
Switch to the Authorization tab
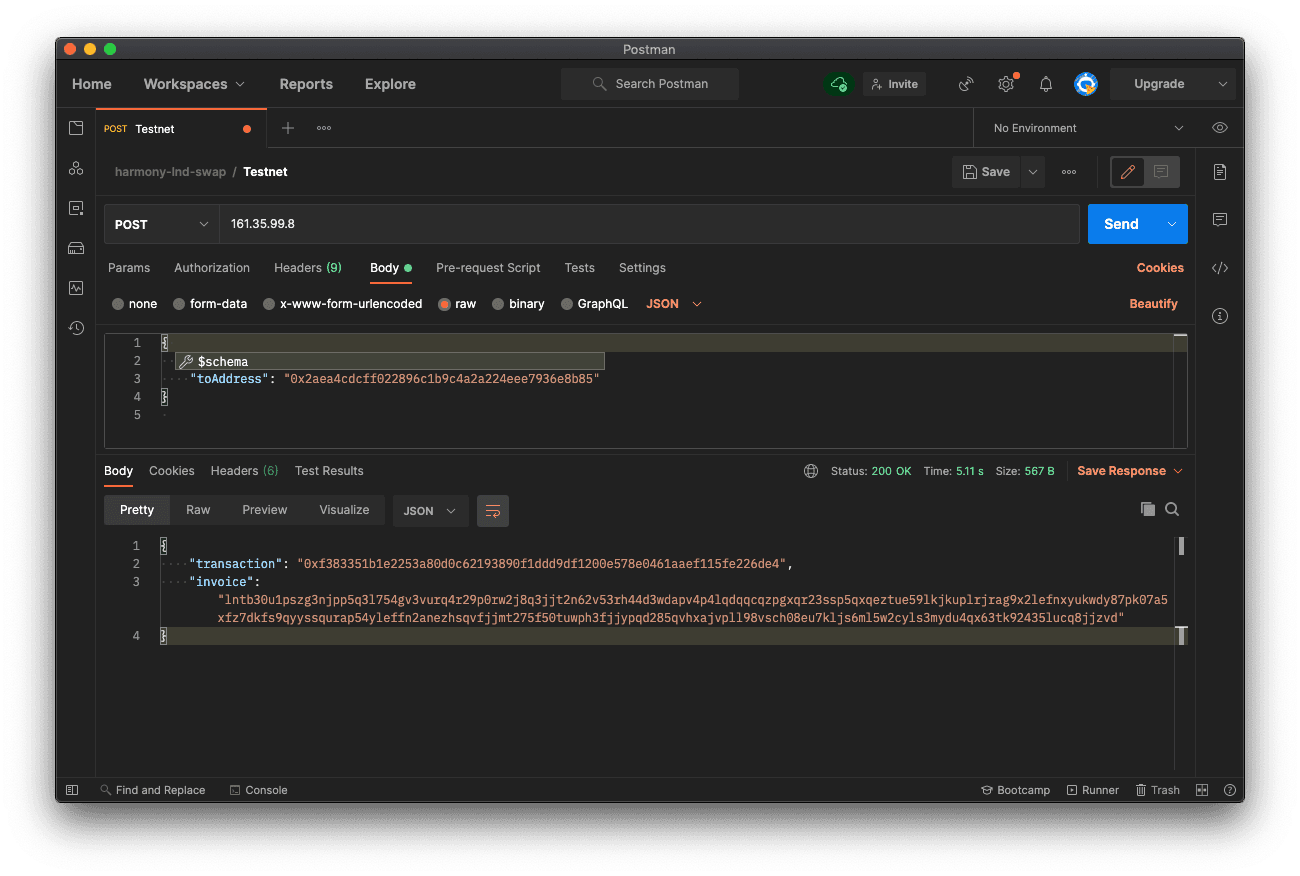coord(212,268)
